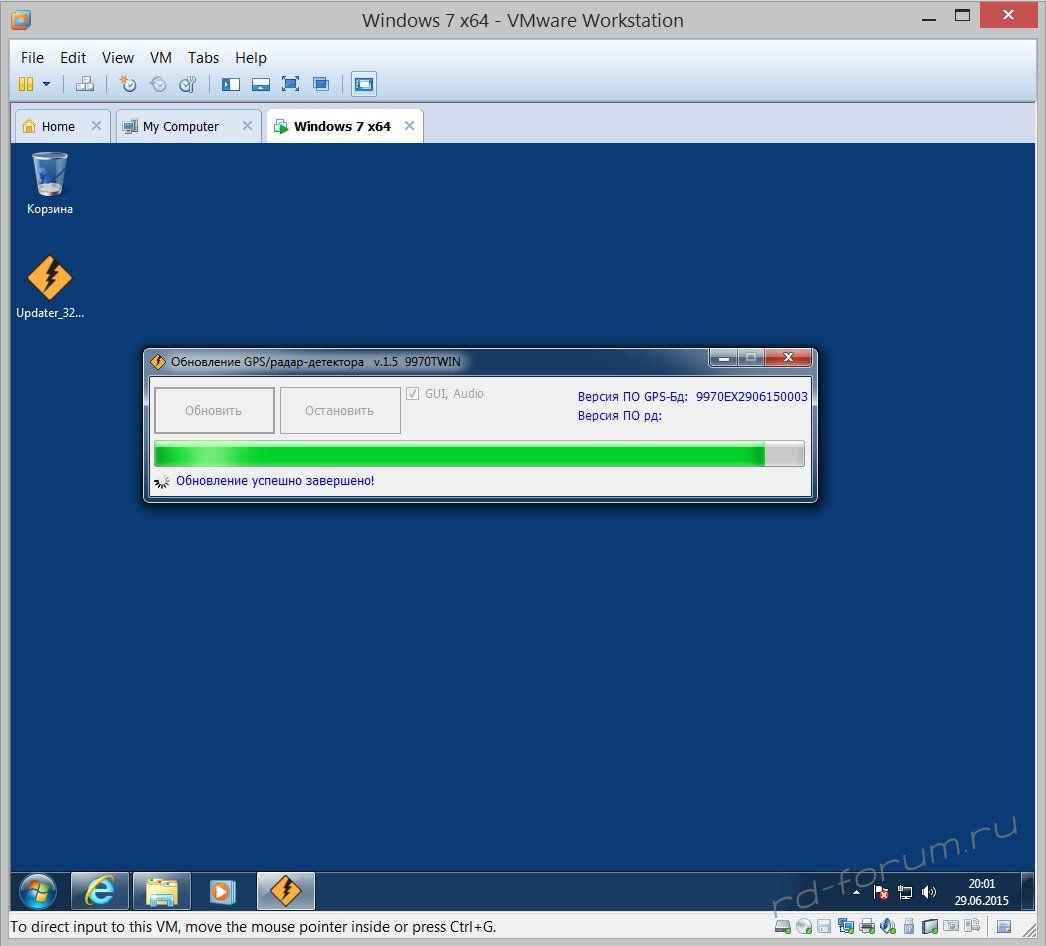Click the message log icon in VMware status bar

pyautogui.click(x=1004, y=927)
